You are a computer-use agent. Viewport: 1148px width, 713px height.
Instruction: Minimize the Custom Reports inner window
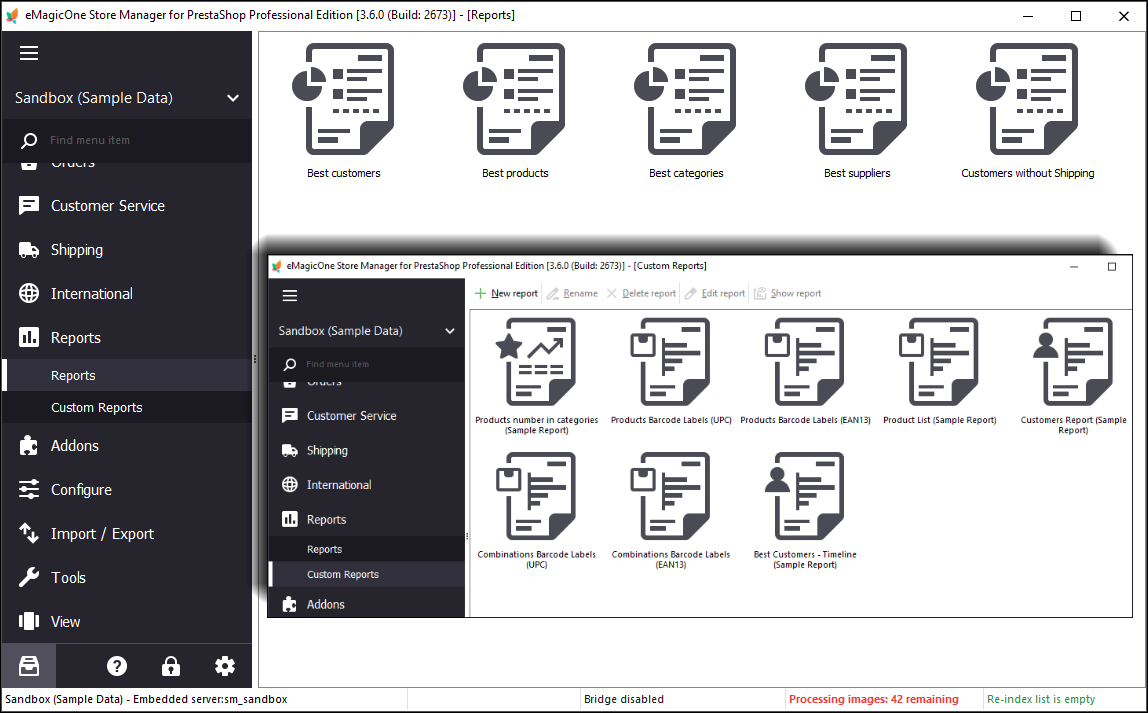[x=1073, y=266]
